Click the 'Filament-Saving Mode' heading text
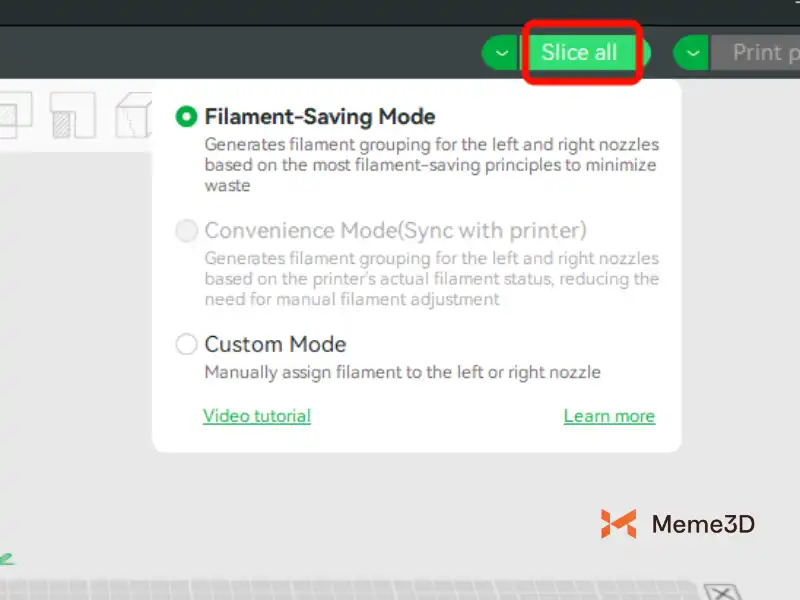Image resolution: width=800 pixels, height=600 pixels. coord(320,117)
